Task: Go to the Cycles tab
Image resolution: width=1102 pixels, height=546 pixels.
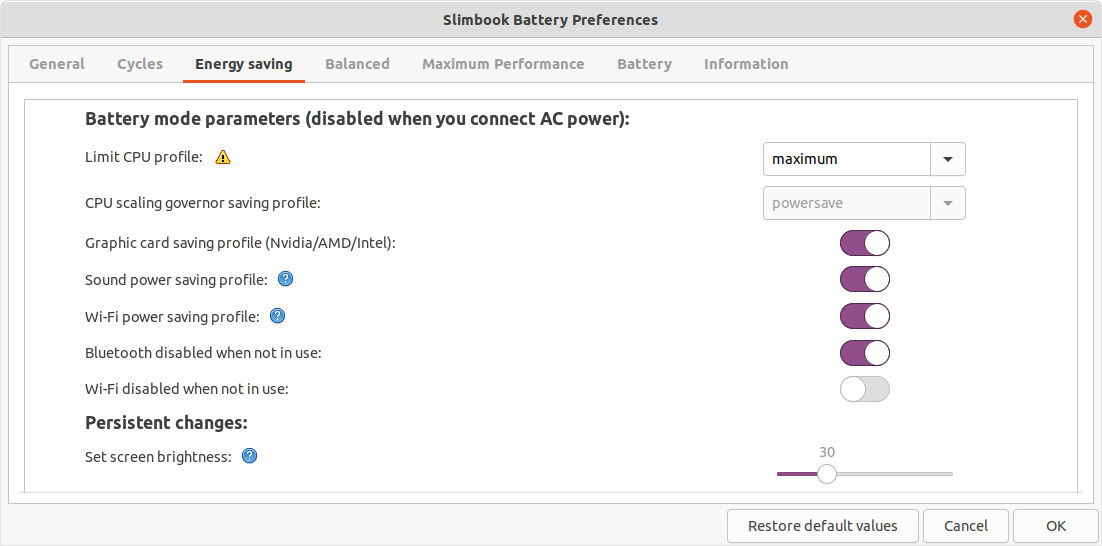Action: [x=140, y=64]
